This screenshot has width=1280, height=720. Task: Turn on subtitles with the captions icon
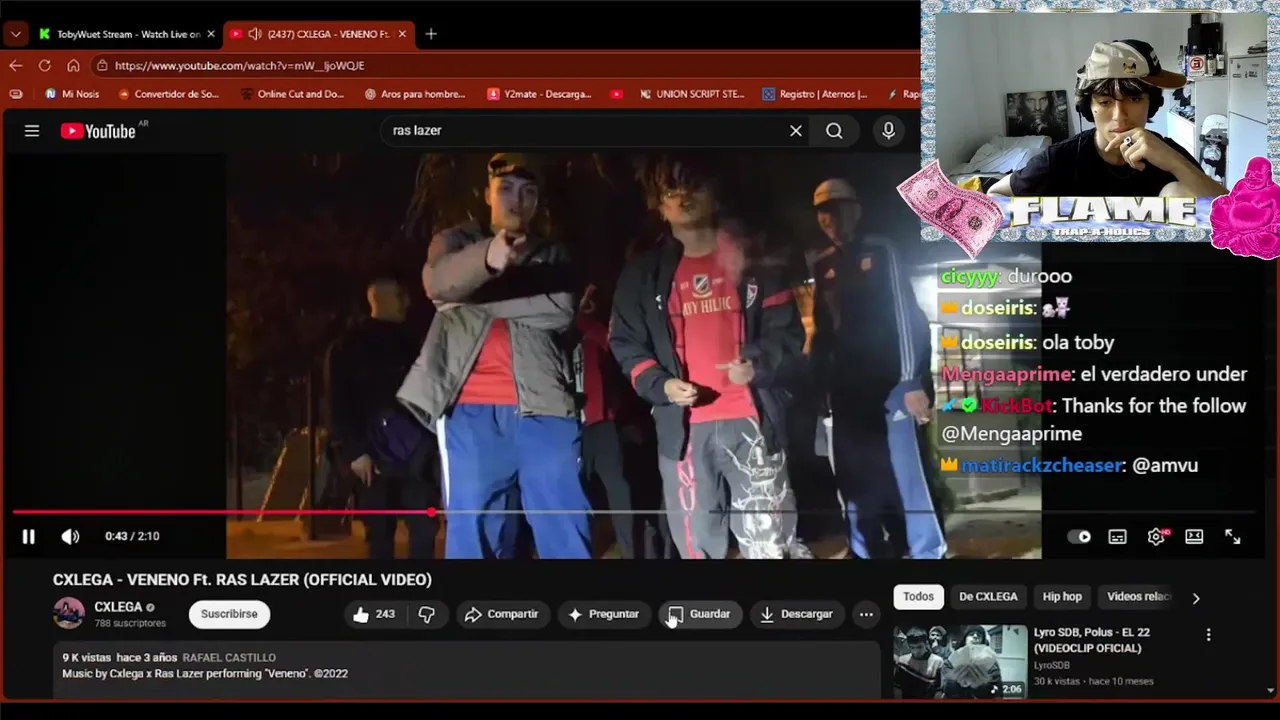[x=1117, y=537]
